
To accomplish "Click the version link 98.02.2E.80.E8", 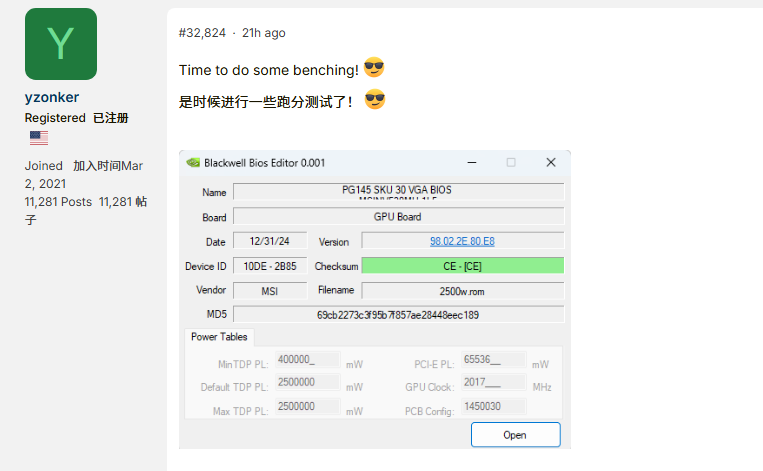I will [462, 241].
